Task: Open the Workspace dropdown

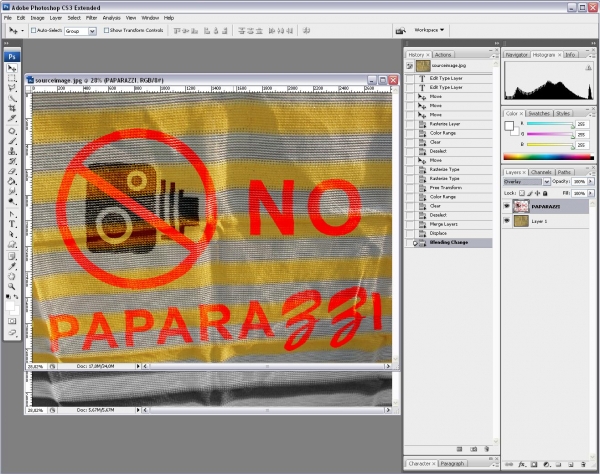Action: (429, 30)
